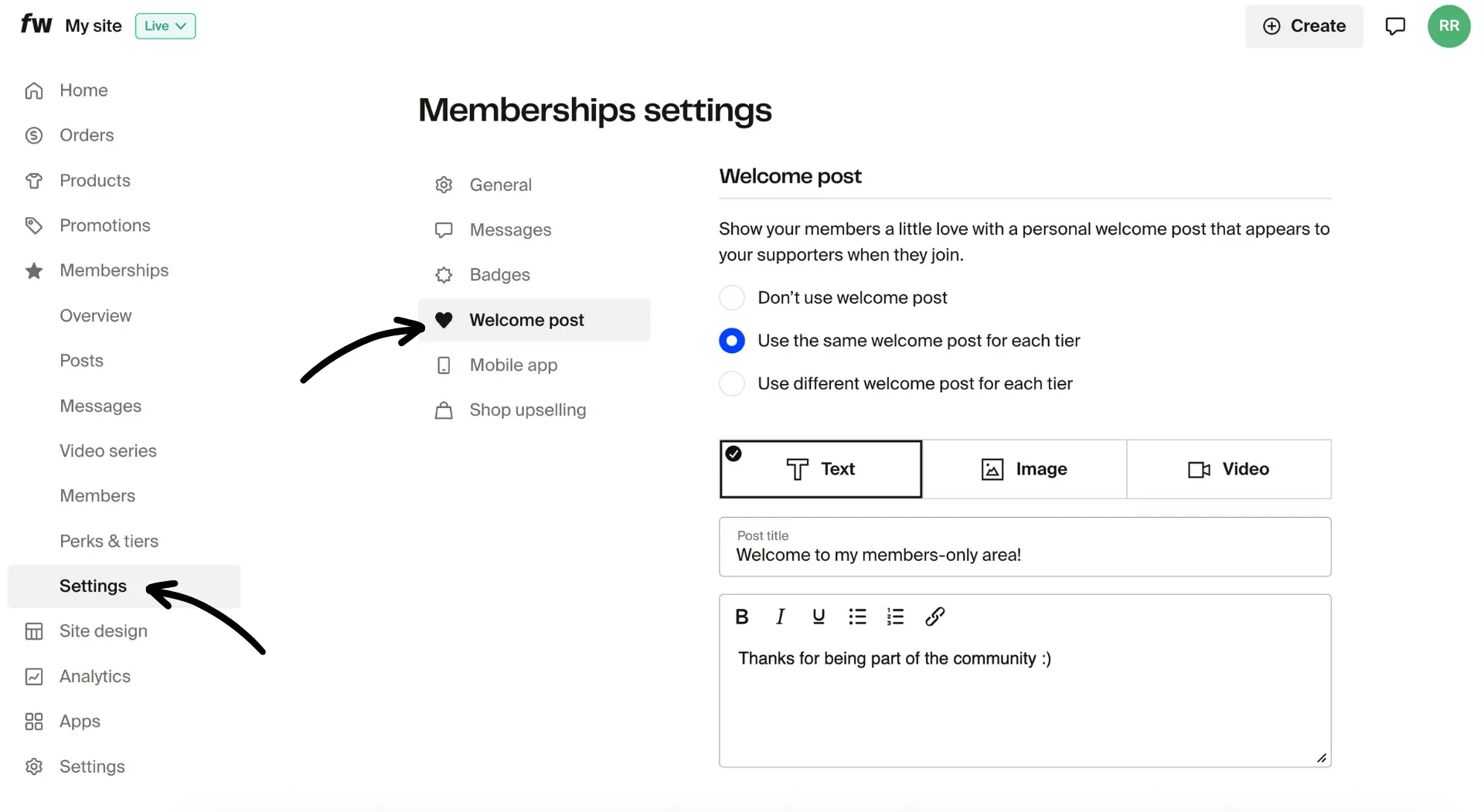This screenshot has height=812, width=1484.
Task: Open the Badges settings section
Action: click(x=499, y=274)
